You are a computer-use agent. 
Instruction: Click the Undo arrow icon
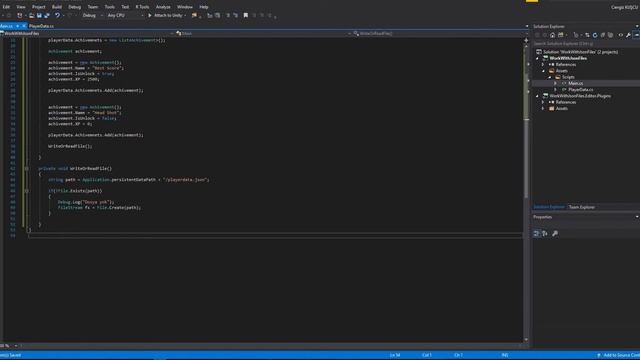point(58,16)
